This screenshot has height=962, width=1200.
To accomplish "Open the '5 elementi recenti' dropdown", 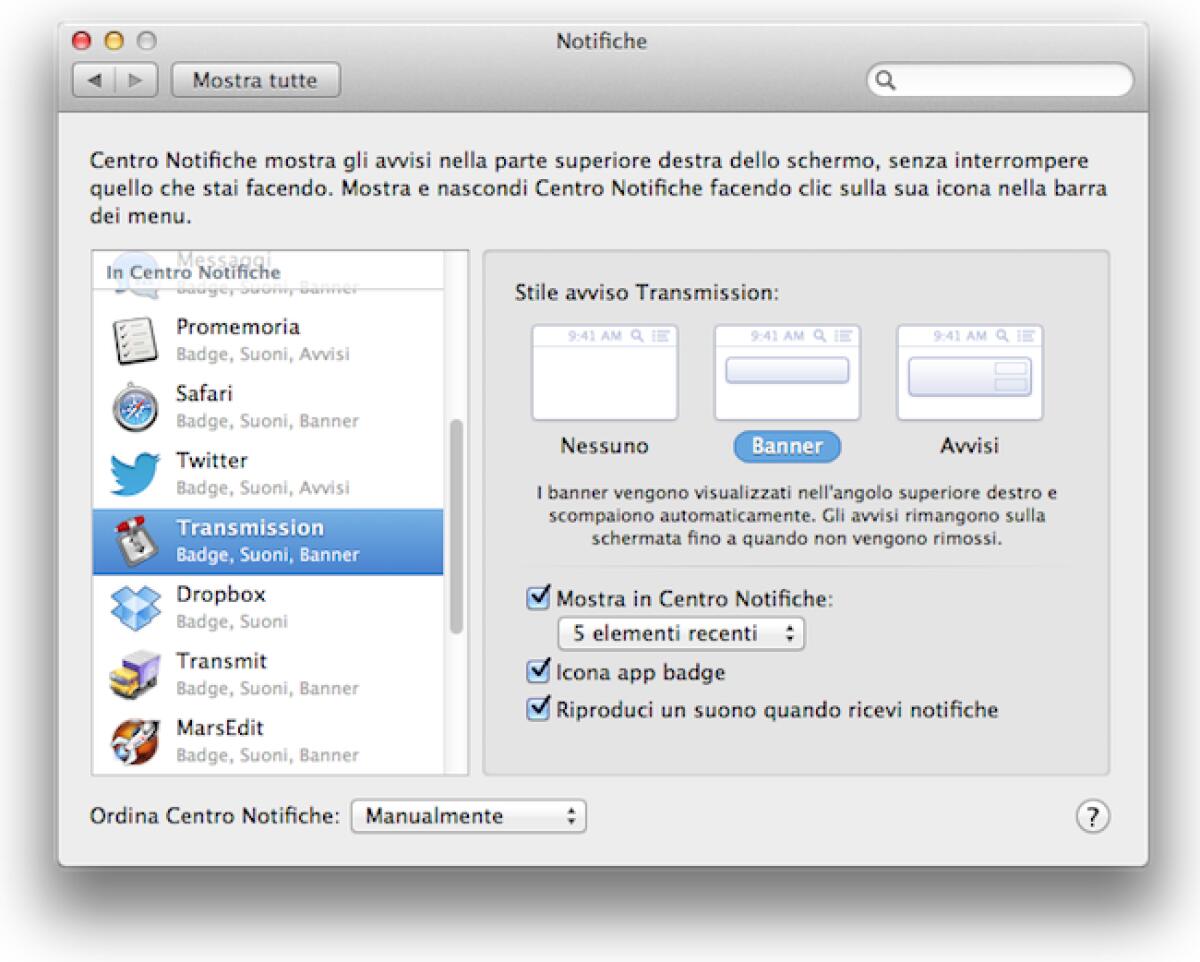I will point(680,634).
